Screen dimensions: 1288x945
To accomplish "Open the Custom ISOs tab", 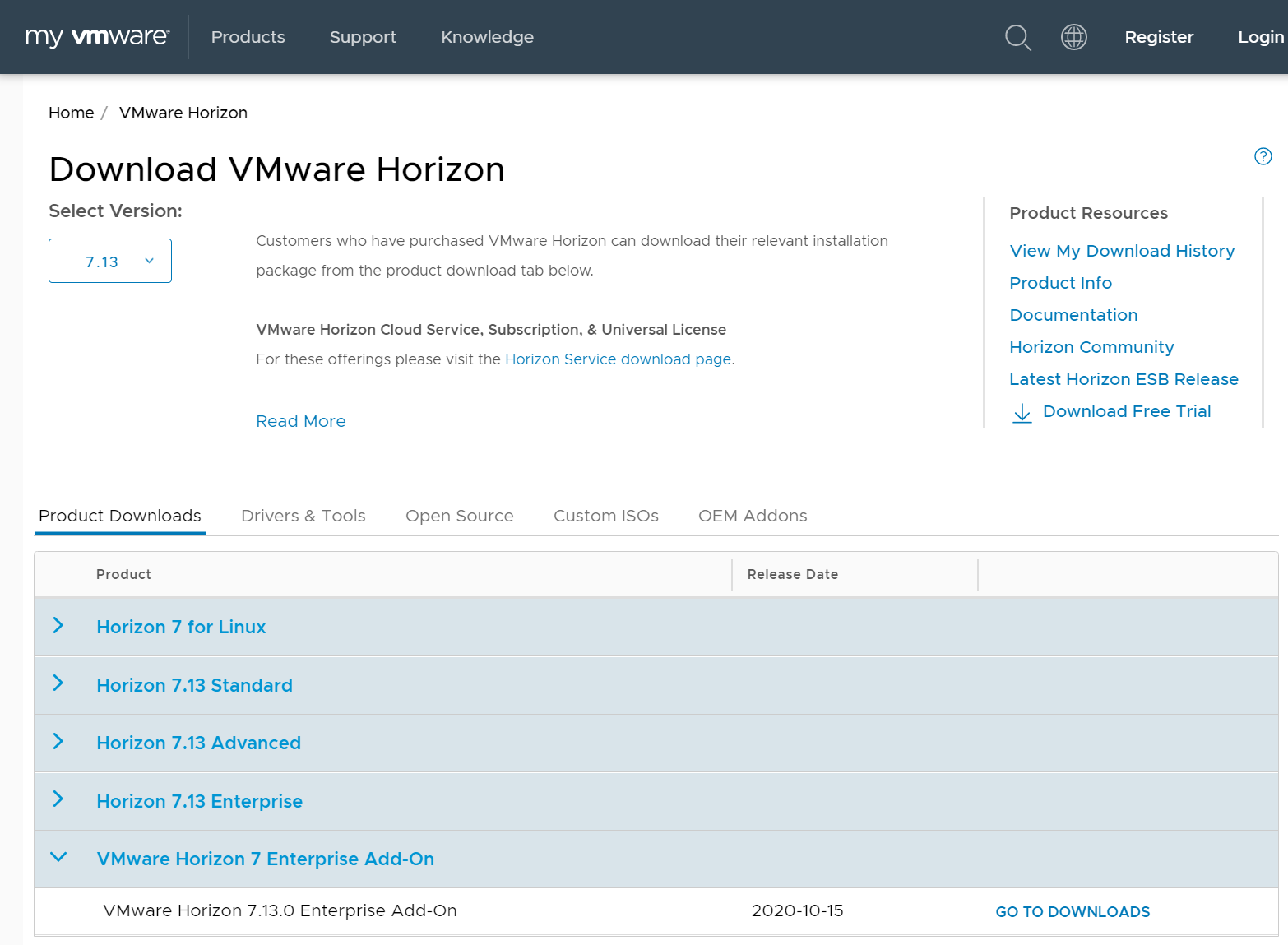I will (x=605, y=516).
